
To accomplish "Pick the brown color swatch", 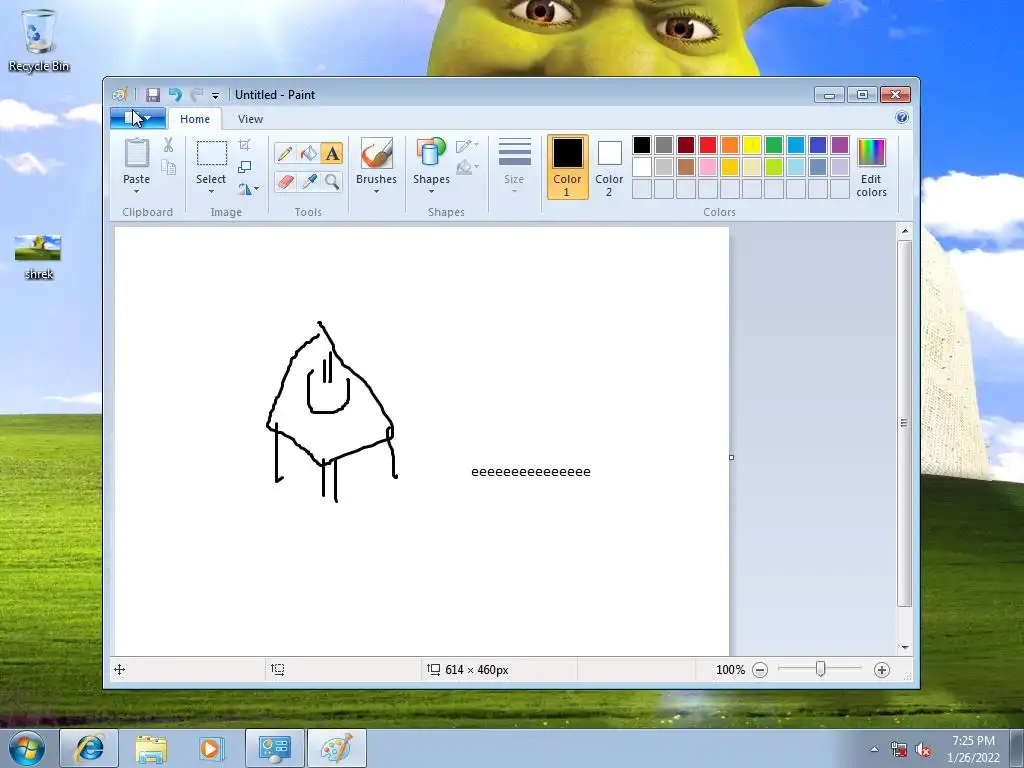I will 686,167.
